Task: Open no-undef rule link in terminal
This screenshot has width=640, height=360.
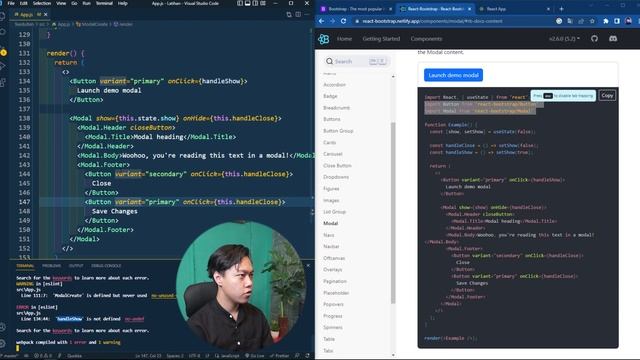Action: [134, 319]
